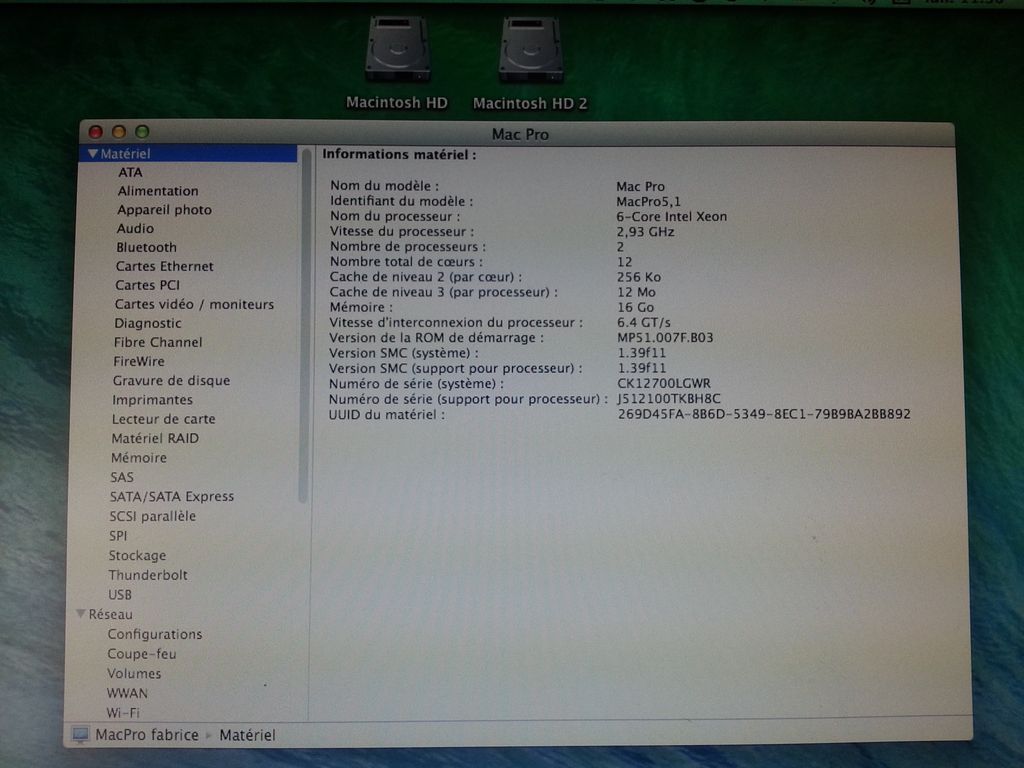Image resolution: width=1024 pixels, height=768 pixels.
Task: Open Matériel RAID section
Action: (x=155, y=438)
